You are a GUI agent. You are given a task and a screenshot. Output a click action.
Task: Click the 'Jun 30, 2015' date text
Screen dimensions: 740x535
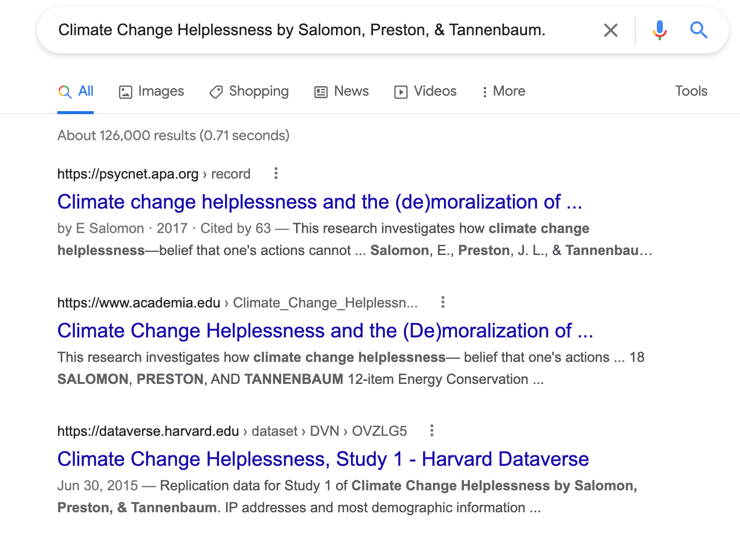point(98,485)
